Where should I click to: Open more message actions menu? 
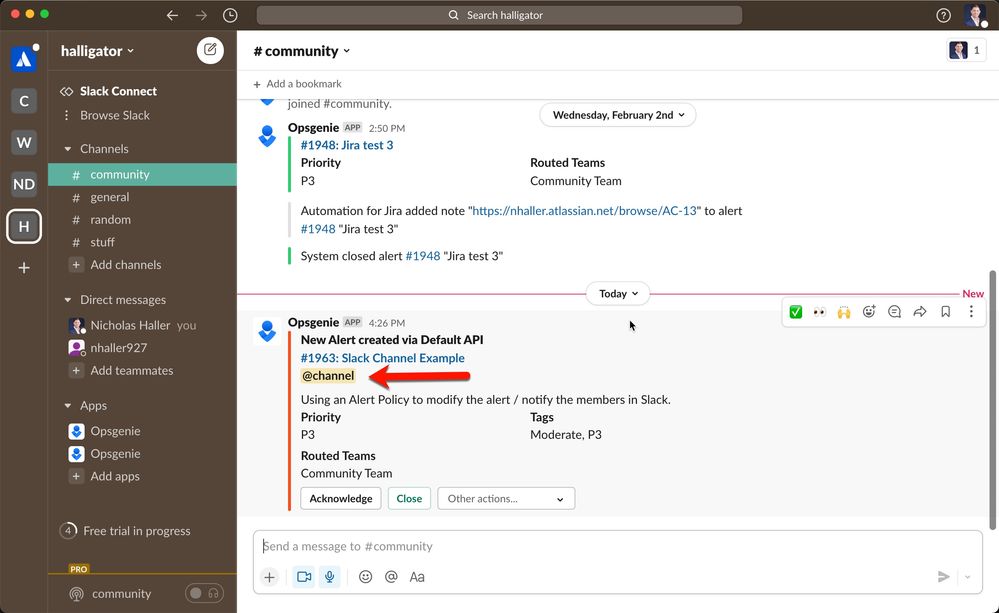pos(971,312)
